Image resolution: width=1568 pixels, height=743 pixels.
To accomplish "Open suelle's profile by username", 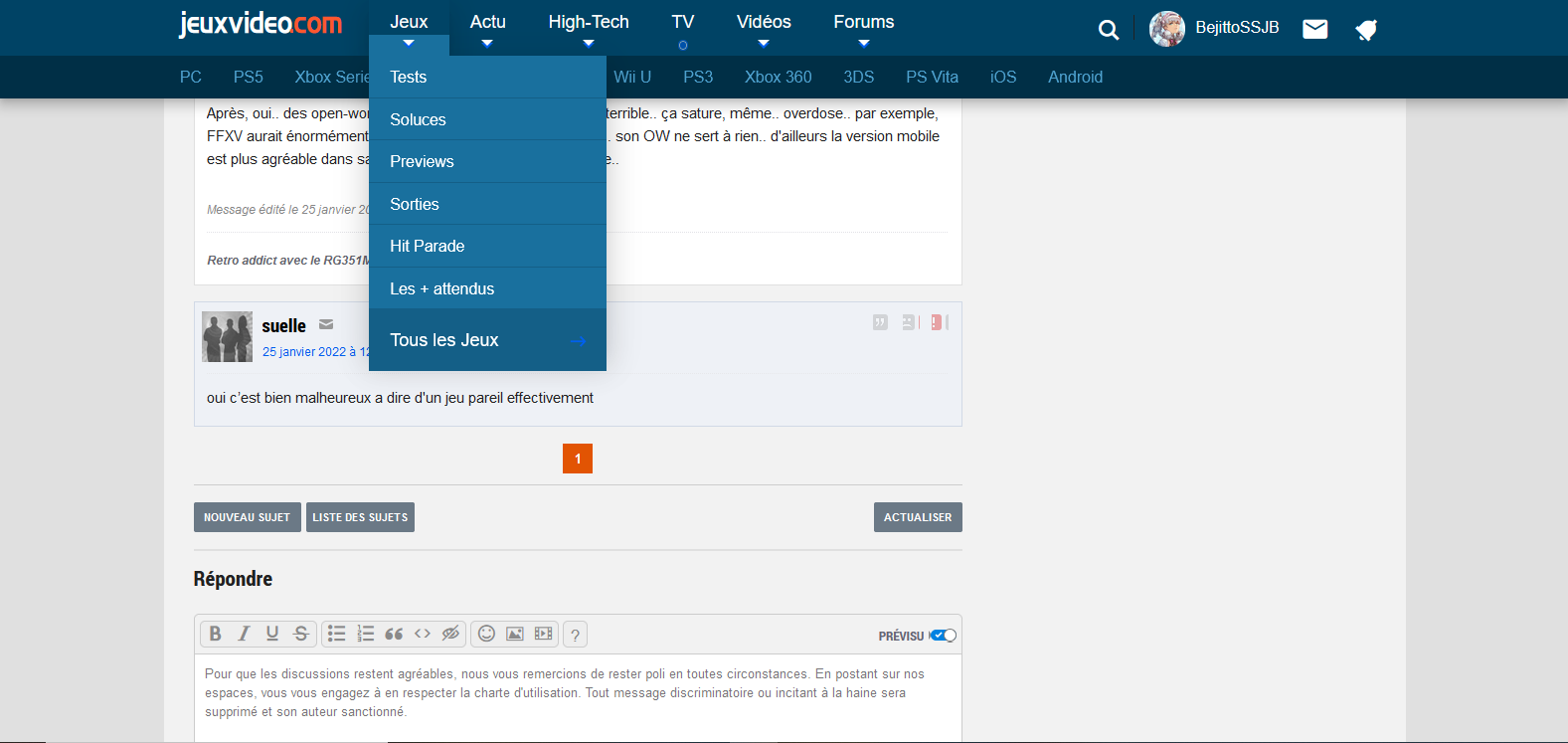I will [x=284, y=326].
